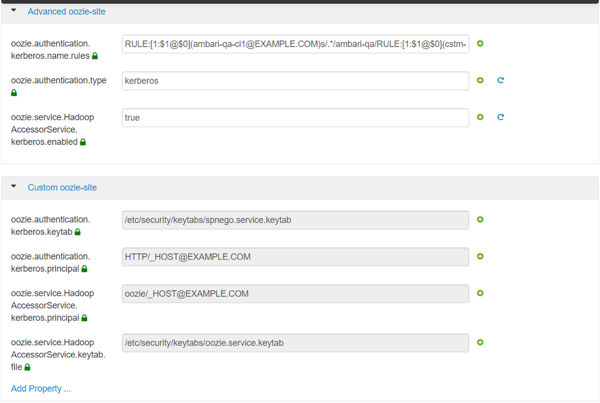Collapse the Advanced oozie-site section arrow

(x=14, y=10)
